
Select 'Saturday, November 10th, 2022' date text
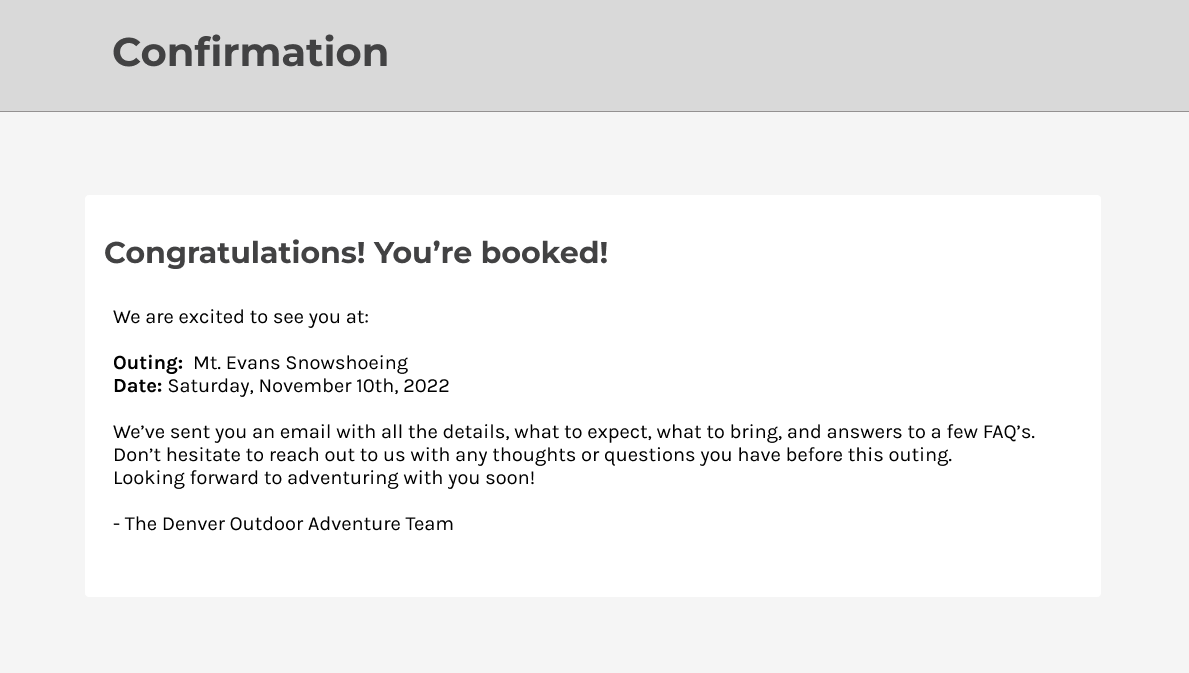[x=309, y=386]
